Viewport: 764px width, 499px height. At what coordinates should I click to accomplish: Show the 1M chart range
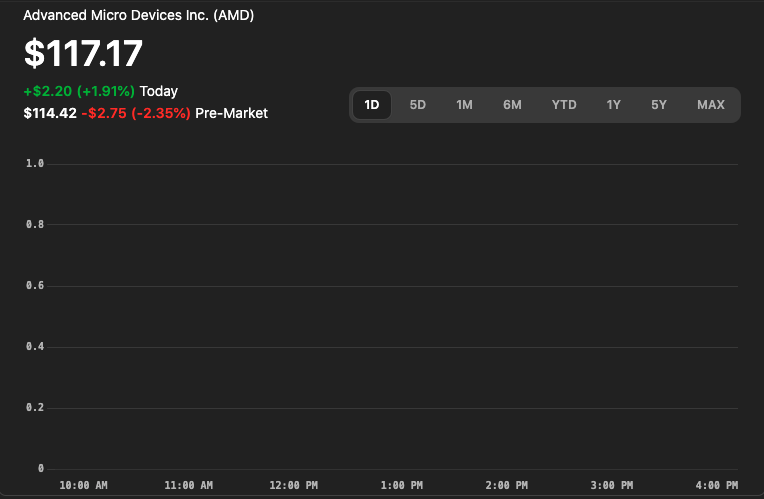[464, 105]
